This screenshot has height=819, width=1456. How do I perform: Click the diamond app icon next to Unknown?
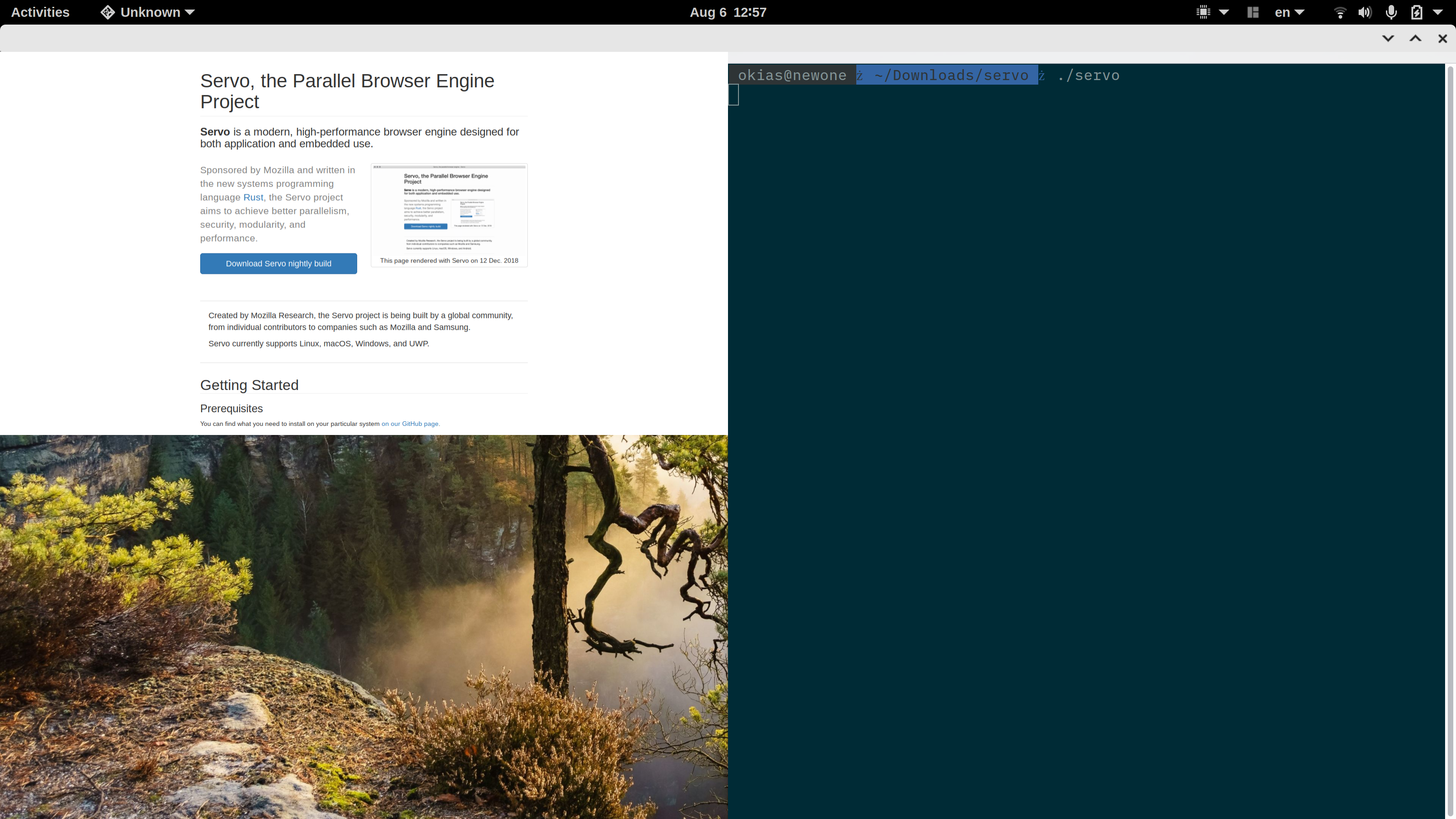107,12
